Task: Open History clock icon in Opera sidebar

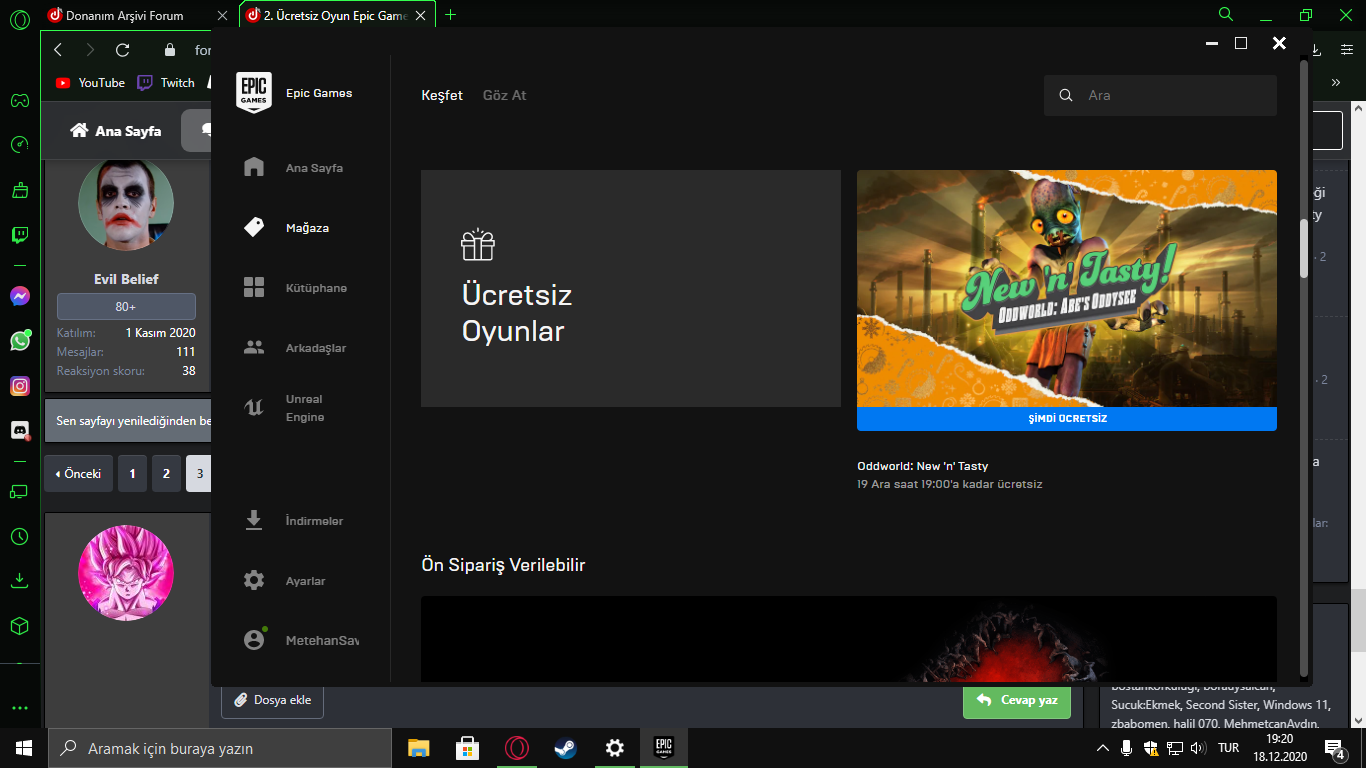Action: (20, 537)
